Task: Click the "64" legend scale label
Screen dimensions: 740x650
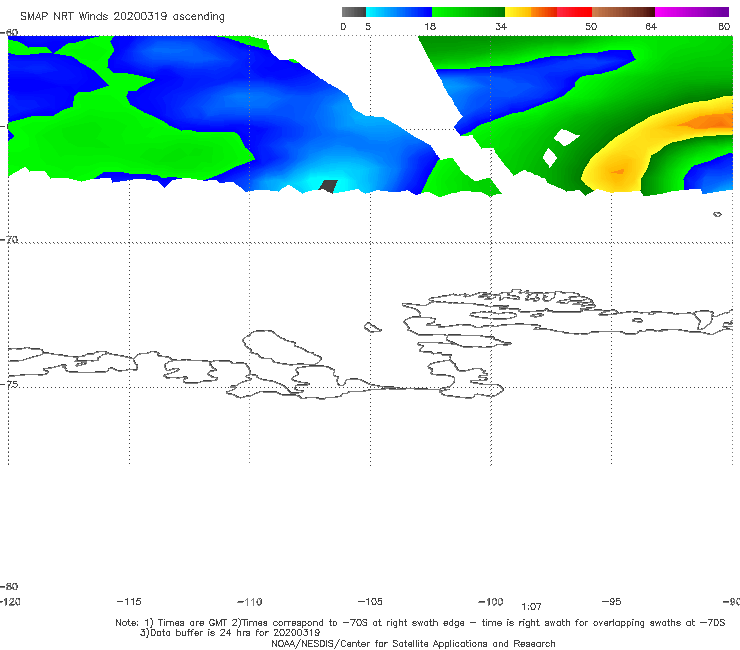Action: point(651,26)
